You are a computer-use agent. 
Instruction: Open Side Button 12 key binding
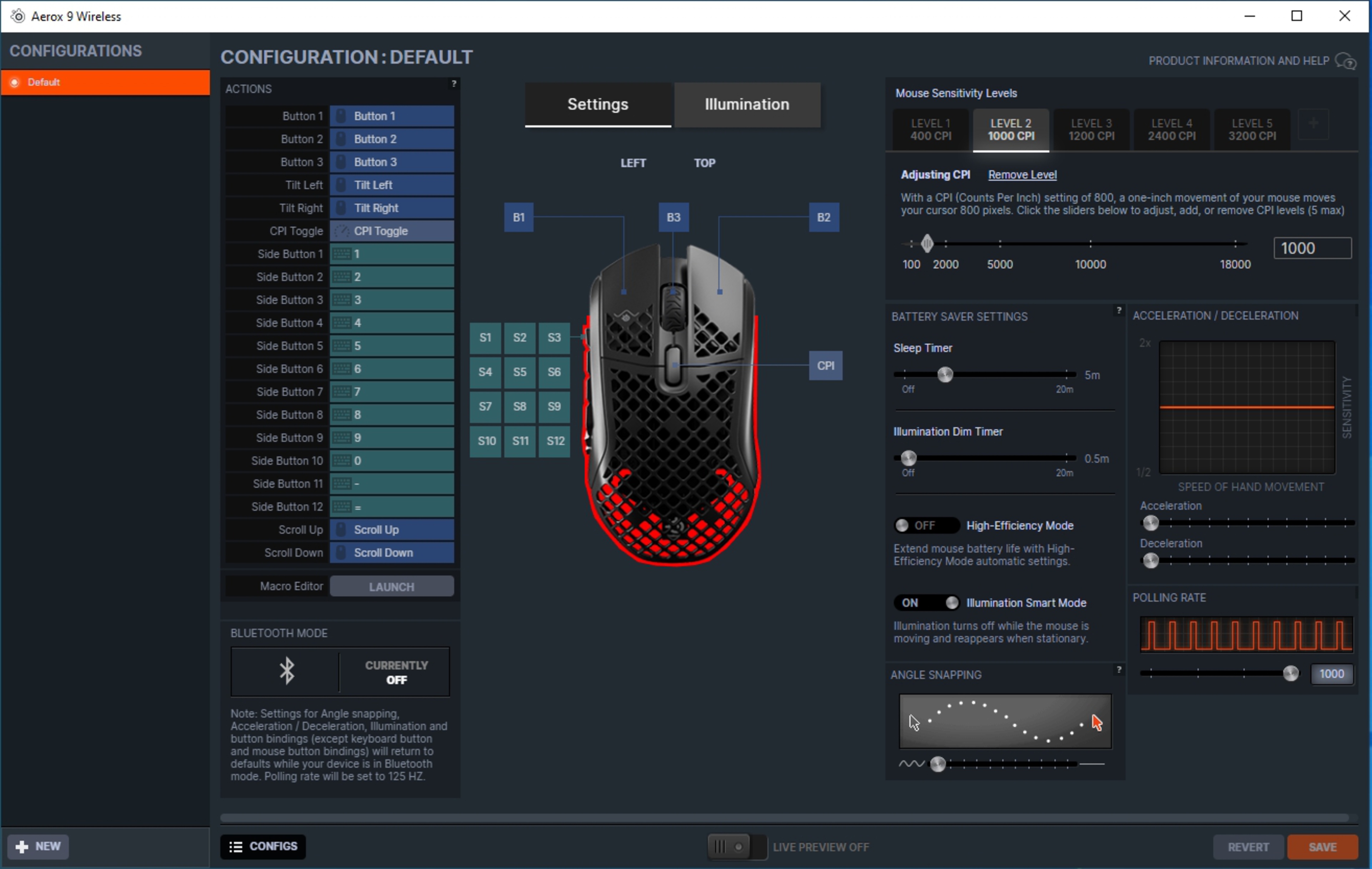[x=392, y=507]
